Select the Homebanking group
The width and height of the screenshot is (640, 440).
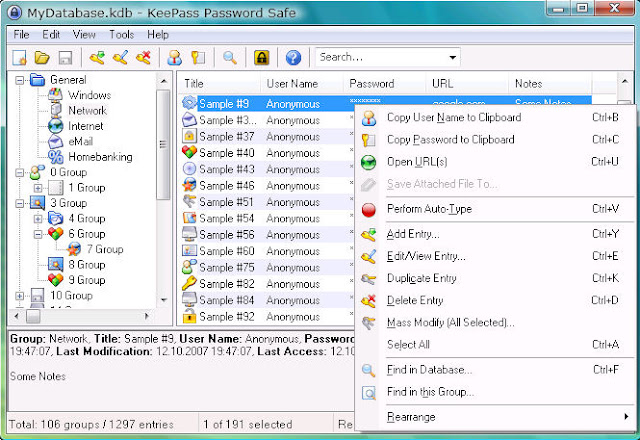coord(100,157)
